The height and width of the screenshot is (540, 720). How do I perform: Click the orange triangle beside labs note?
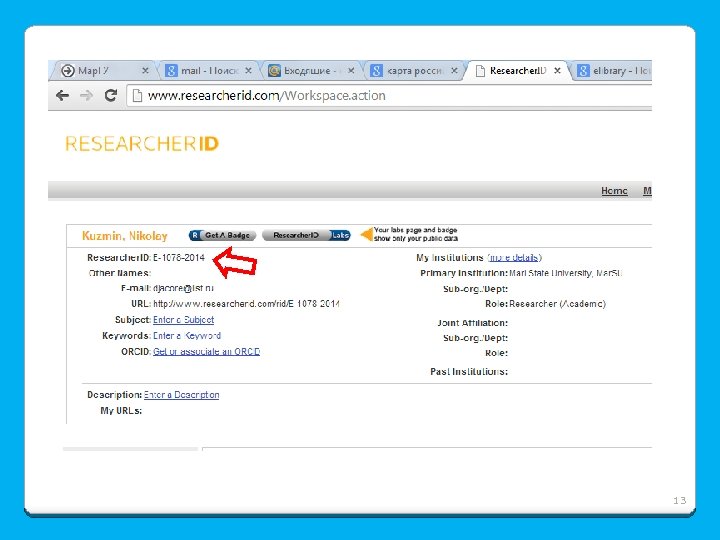[x=366, y=235]
